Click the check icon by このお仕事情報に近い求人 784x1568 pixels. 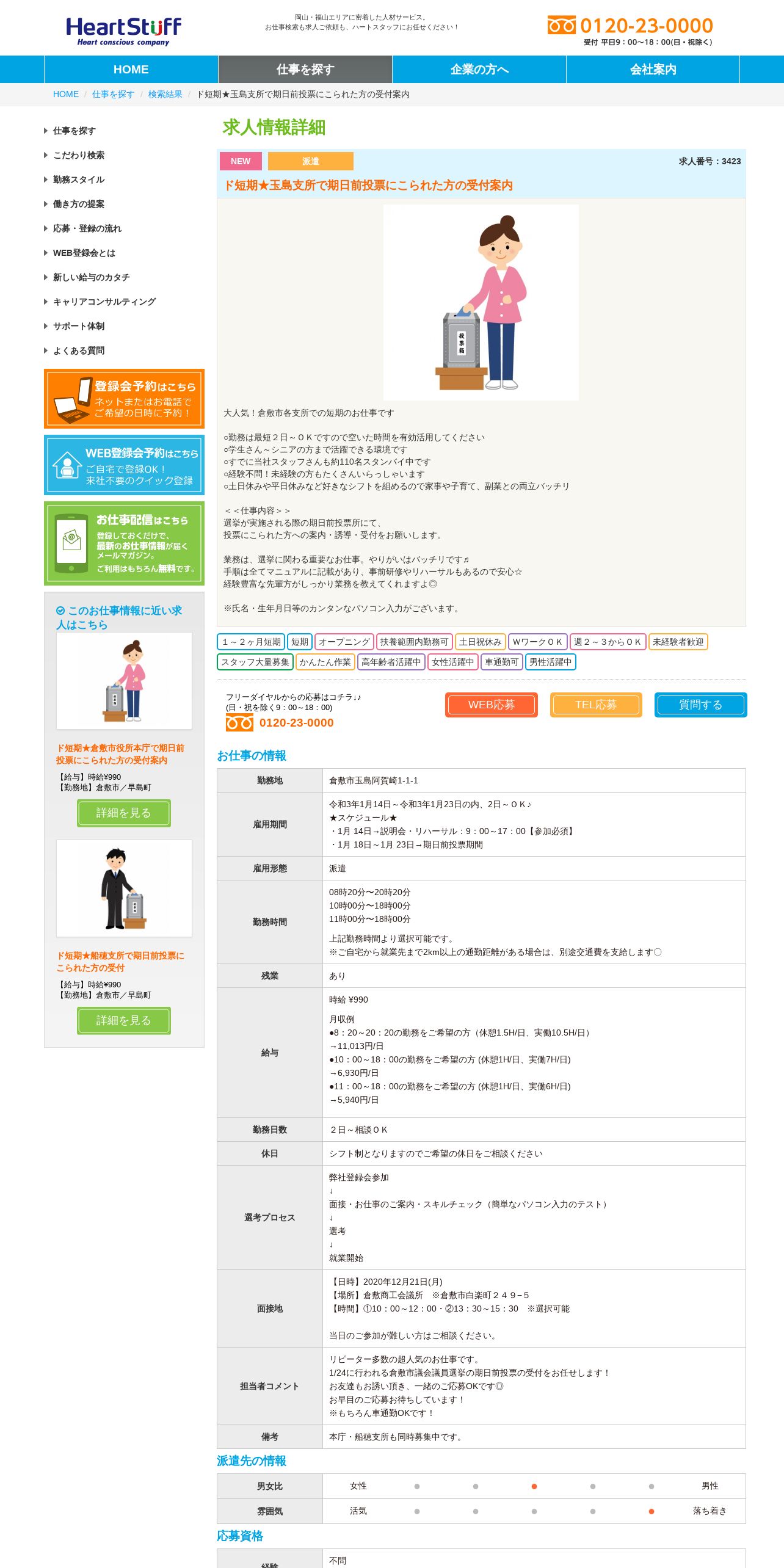click(x=60, y=611)
